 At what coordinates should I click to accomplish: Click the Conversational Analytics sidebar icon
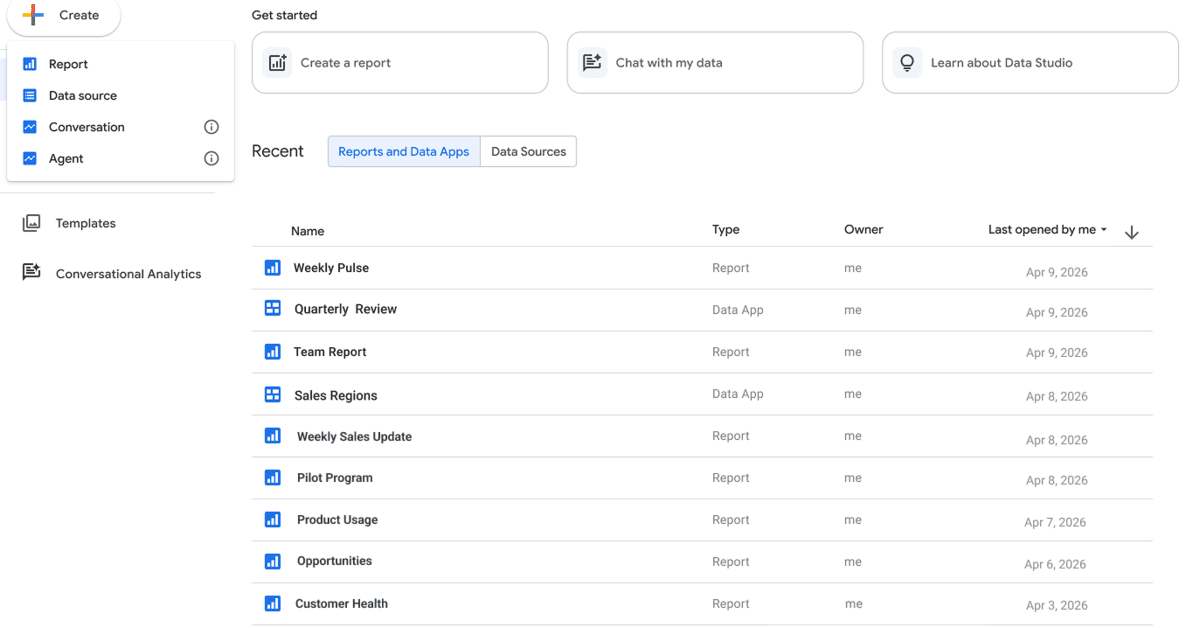[32, 272]
